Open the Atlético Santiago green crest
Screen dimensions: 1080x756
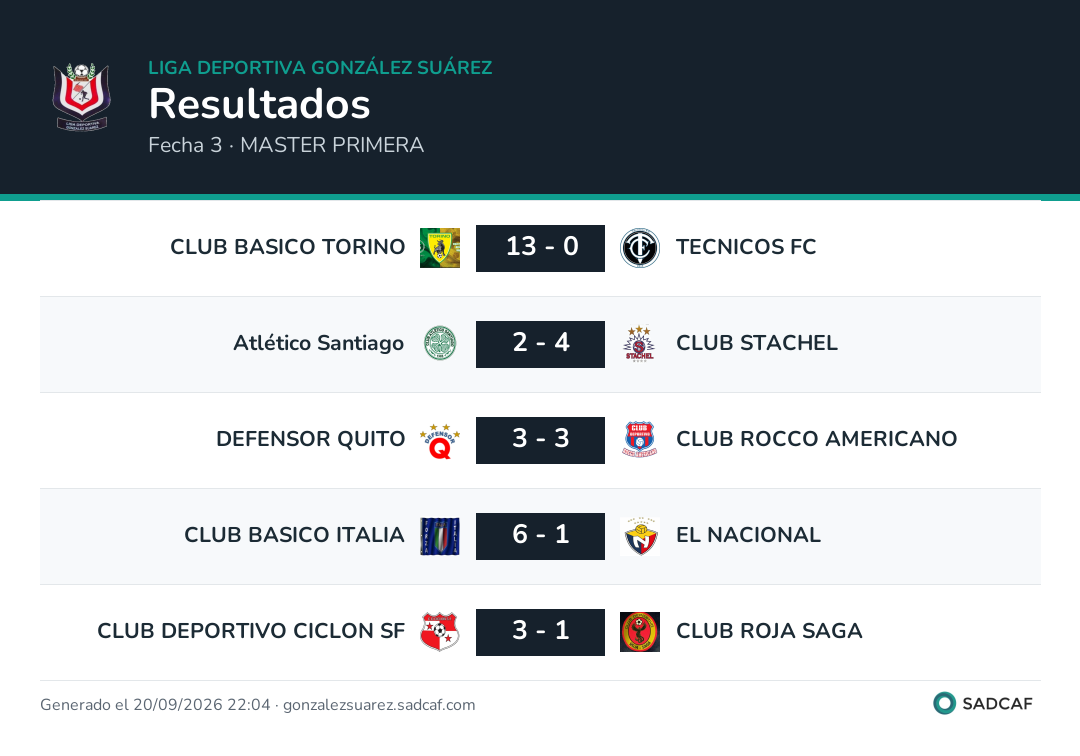tap(440, 344)
